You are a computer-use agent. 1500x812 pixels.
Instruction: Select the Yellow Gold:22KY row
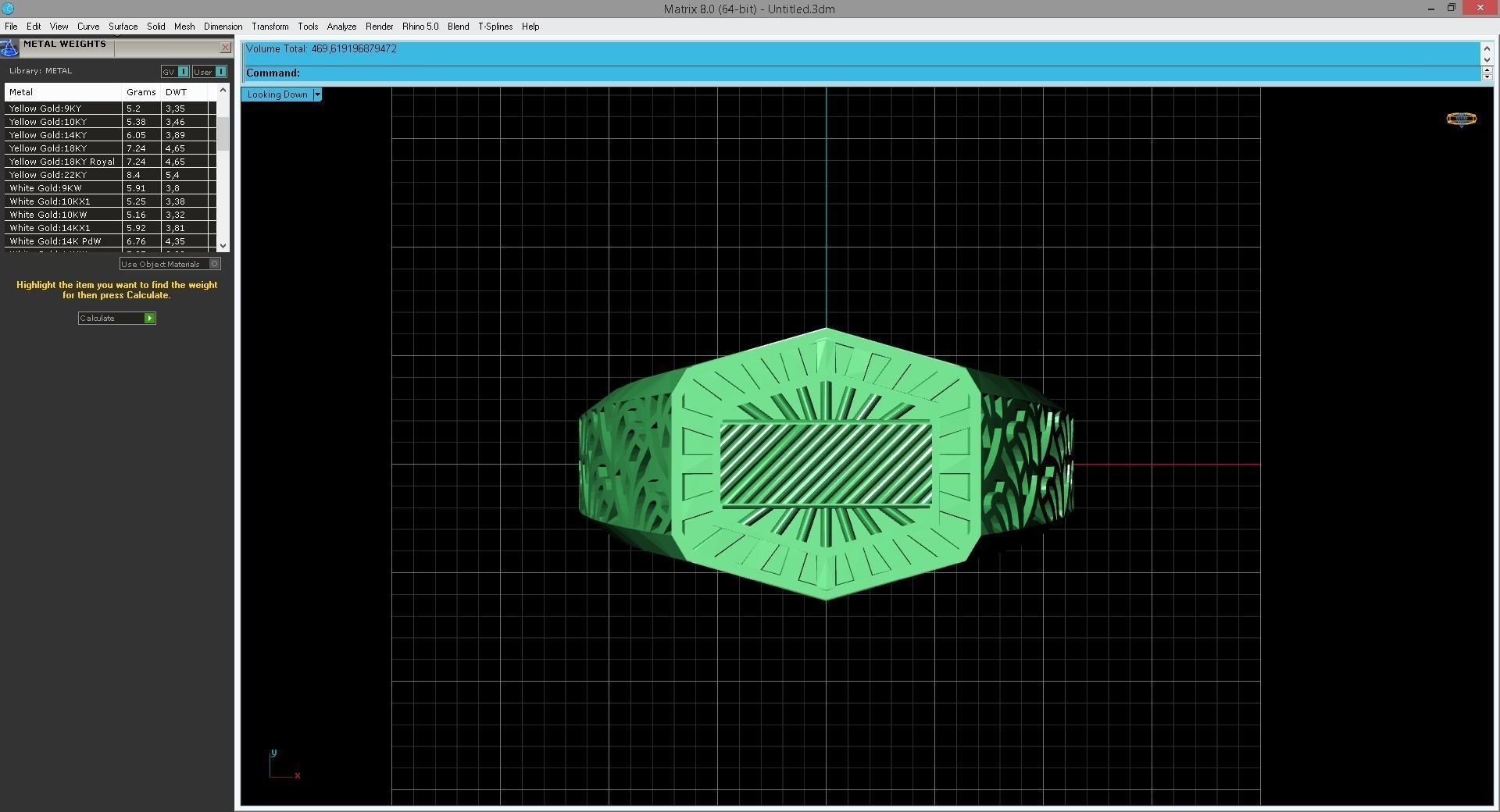[x=110, y=175]
